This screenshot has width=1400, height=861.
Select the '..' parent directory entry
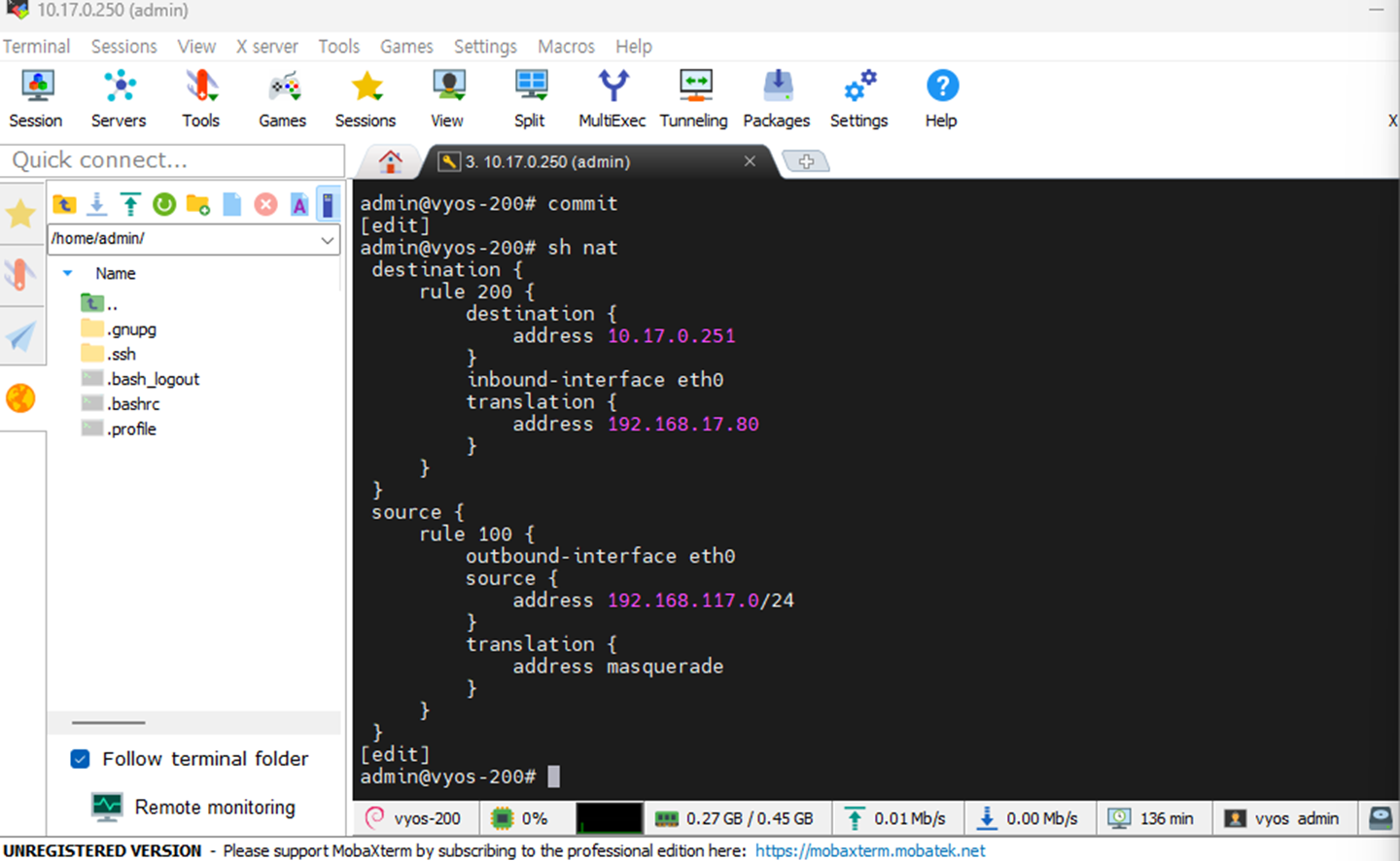(x=100, y=304)
